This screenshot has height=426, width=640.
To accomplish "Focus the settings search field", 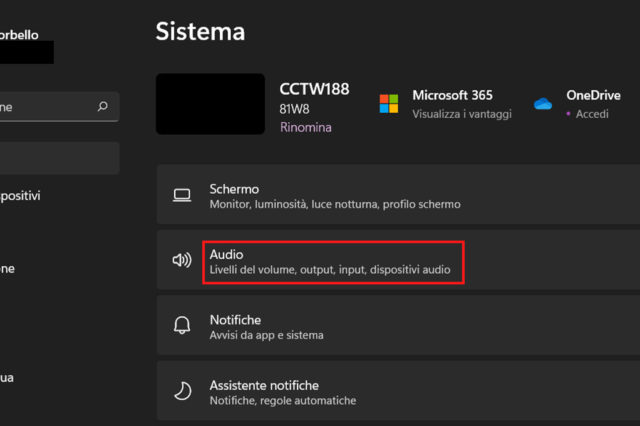I will coord(45,106).
